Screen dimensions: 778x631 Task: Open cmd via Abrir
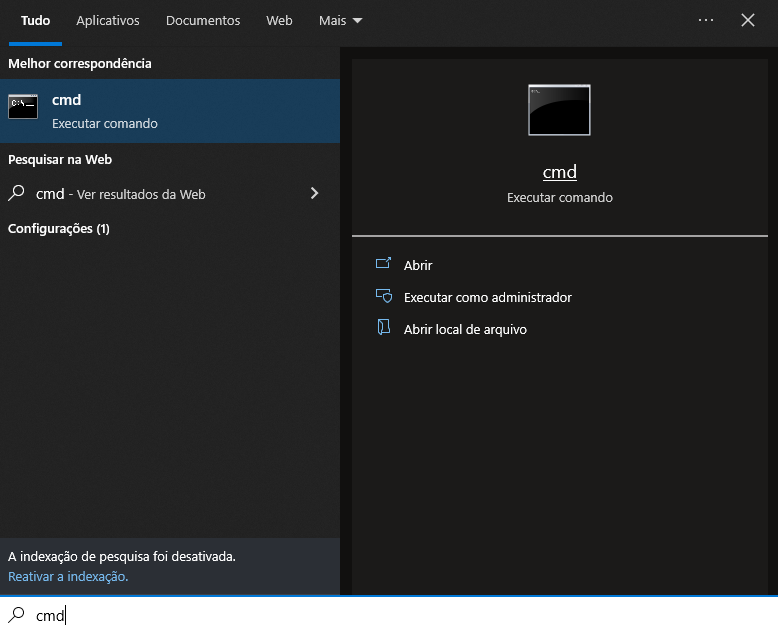point(418,265)
